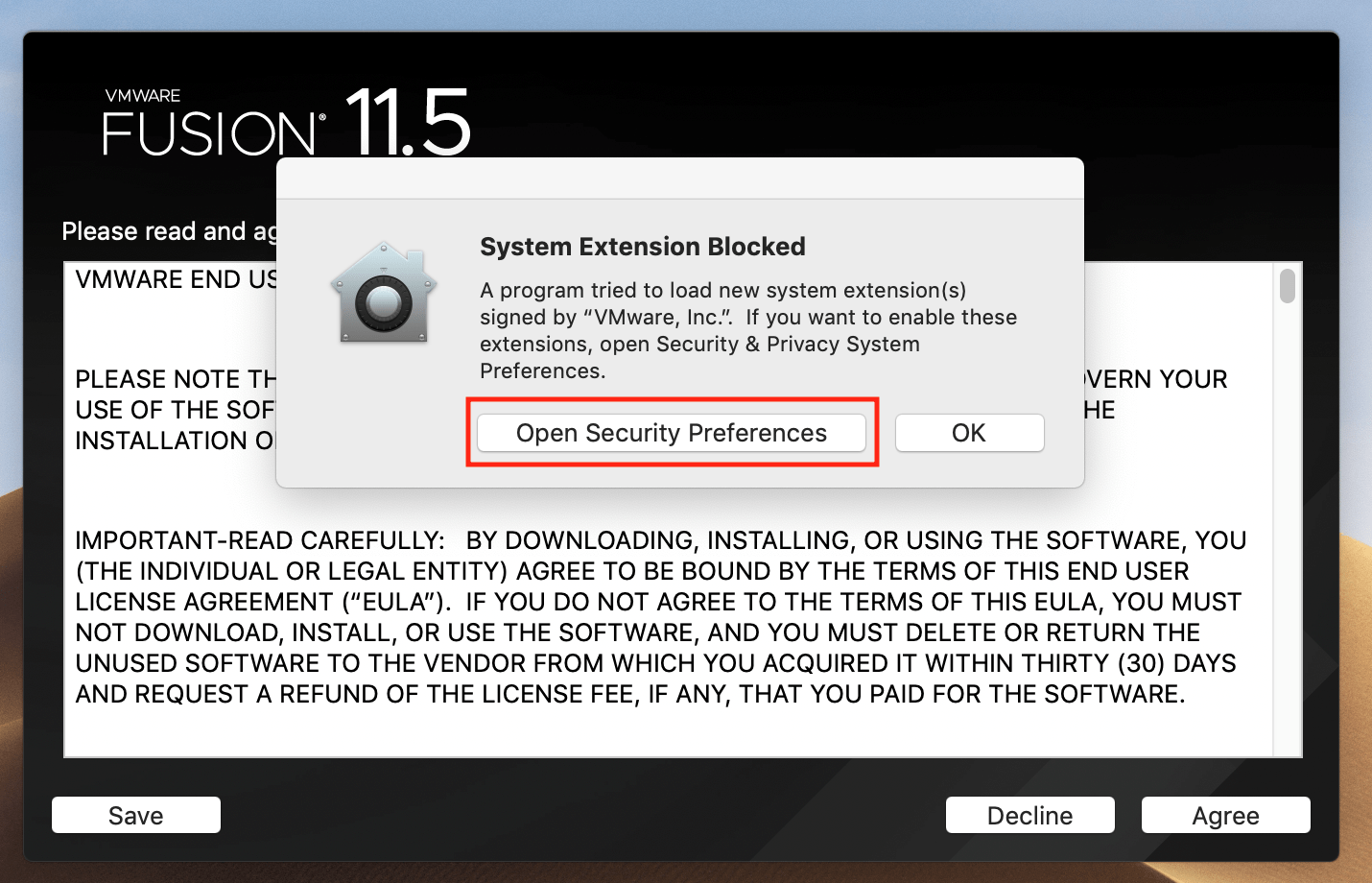Agree to the VMware license
Screen dimensions: 1372x883
pyautogui.click(x=1225, y=815)
